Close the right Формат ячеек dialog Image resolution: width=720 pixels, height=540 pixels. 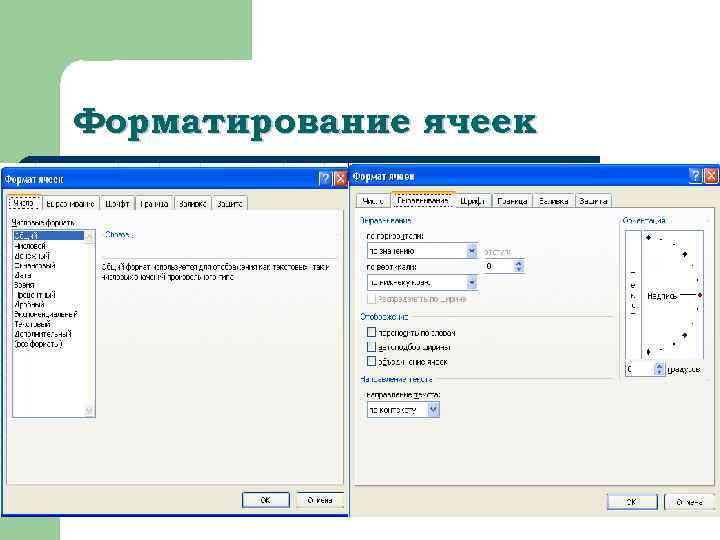click(711, 175)
